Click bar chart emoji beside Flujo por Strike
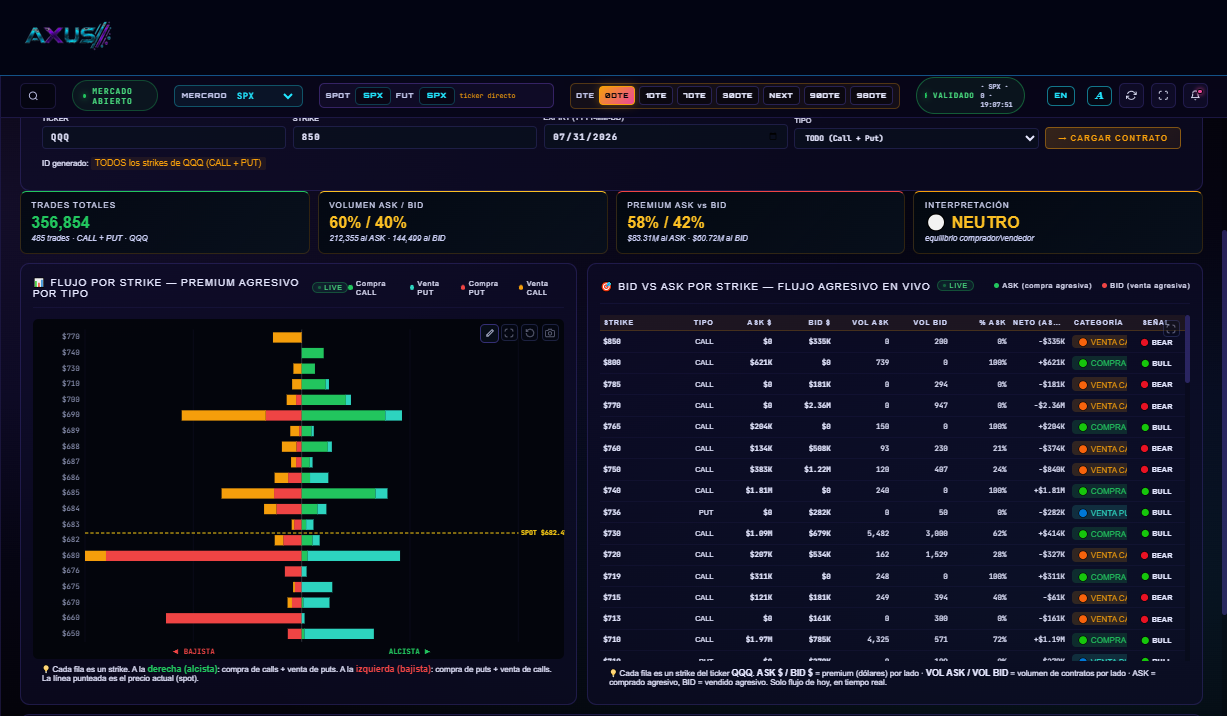This screenshot has width=1227, height=716. tap(38, 284)
